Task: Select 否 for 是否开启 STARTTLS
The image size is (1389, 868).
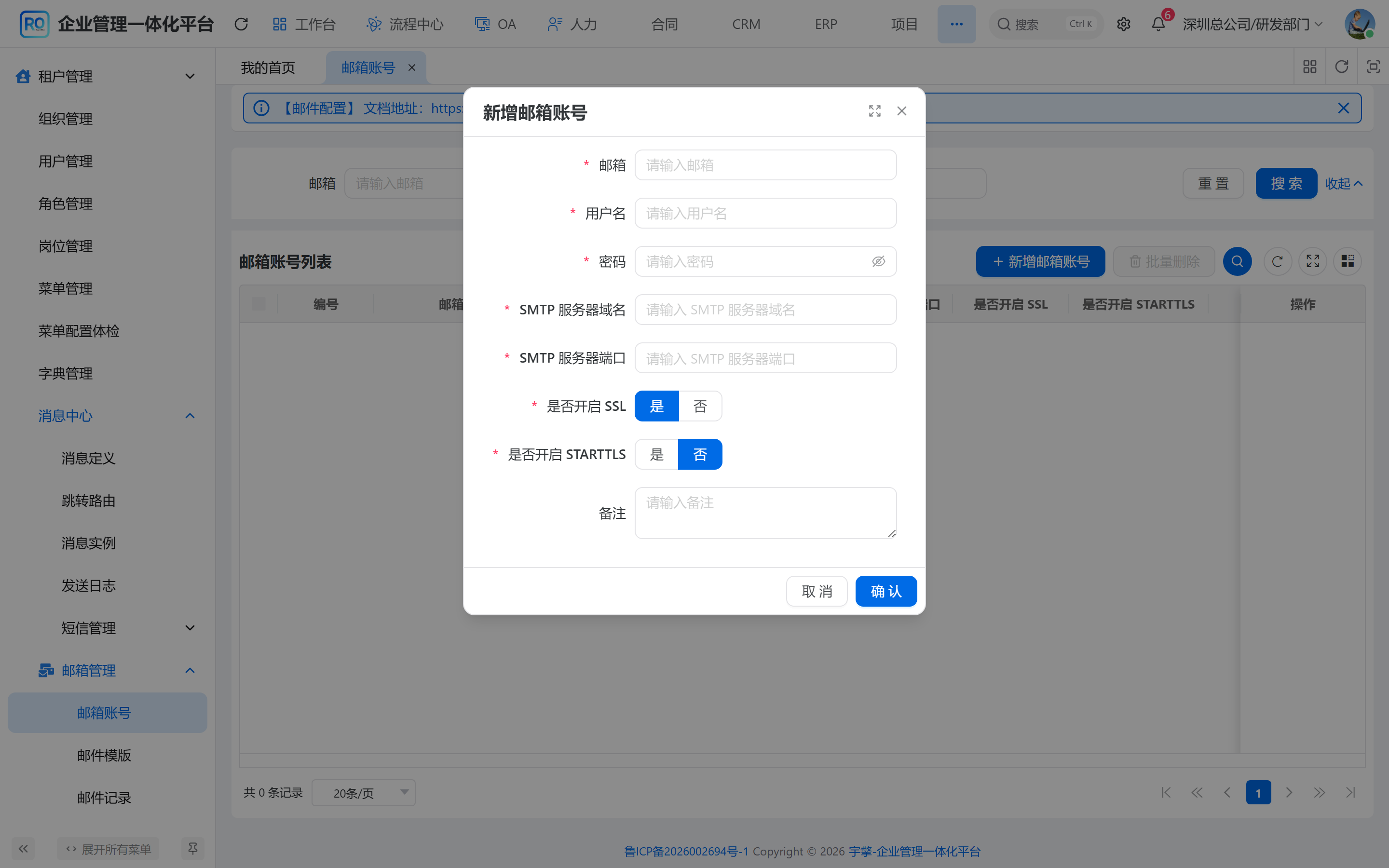Action: point(700,455)
